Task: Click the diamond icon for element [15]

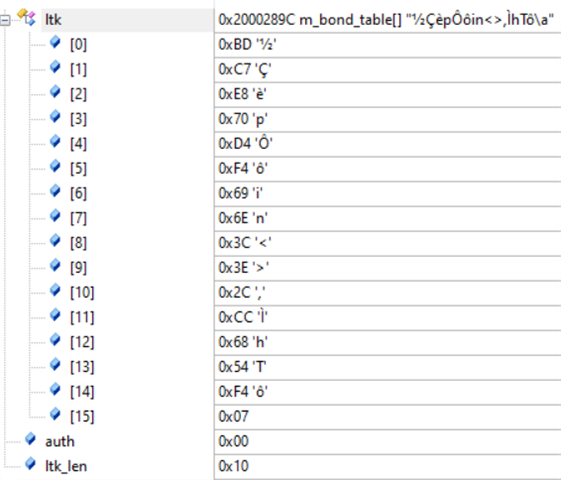Action: point(55,414)
